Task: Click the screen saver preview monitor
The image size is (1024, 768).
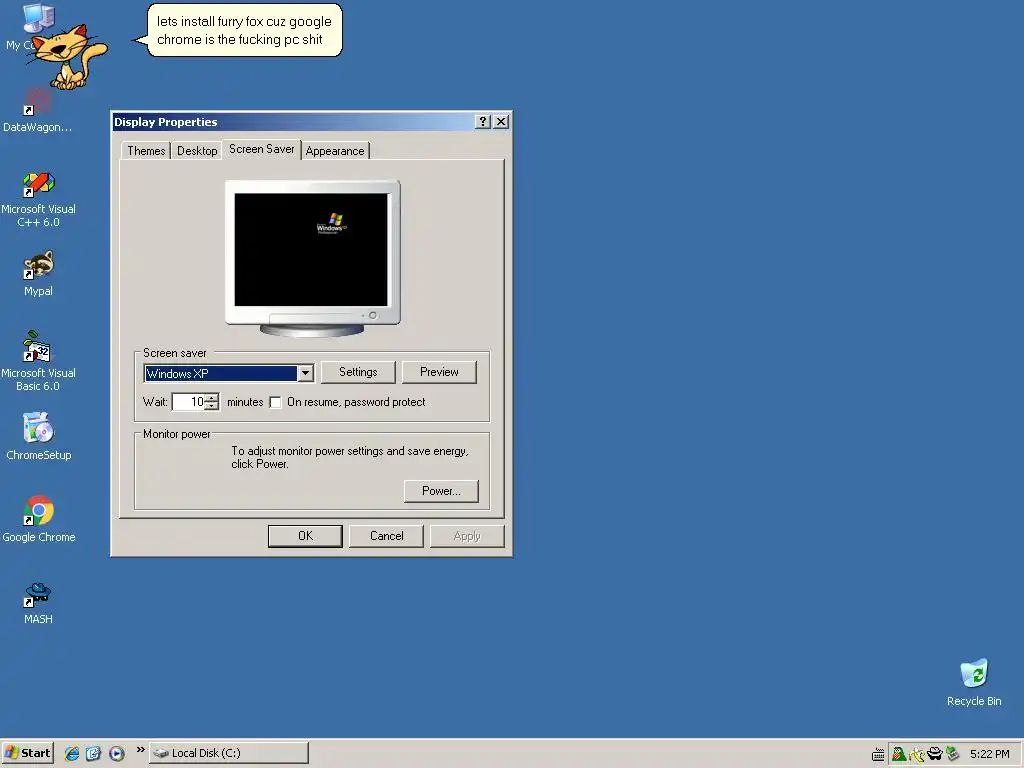Action: [312, 257]
